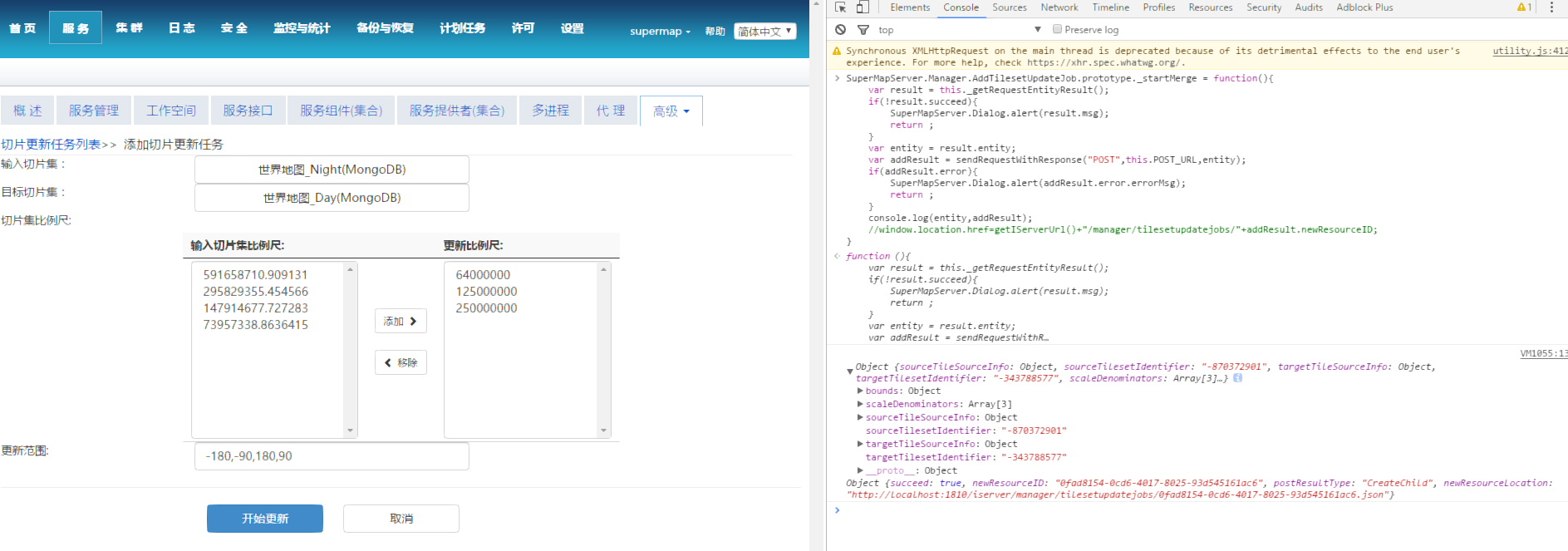
Task: Expand the bounds: Object node
Action: click(860, 391)
